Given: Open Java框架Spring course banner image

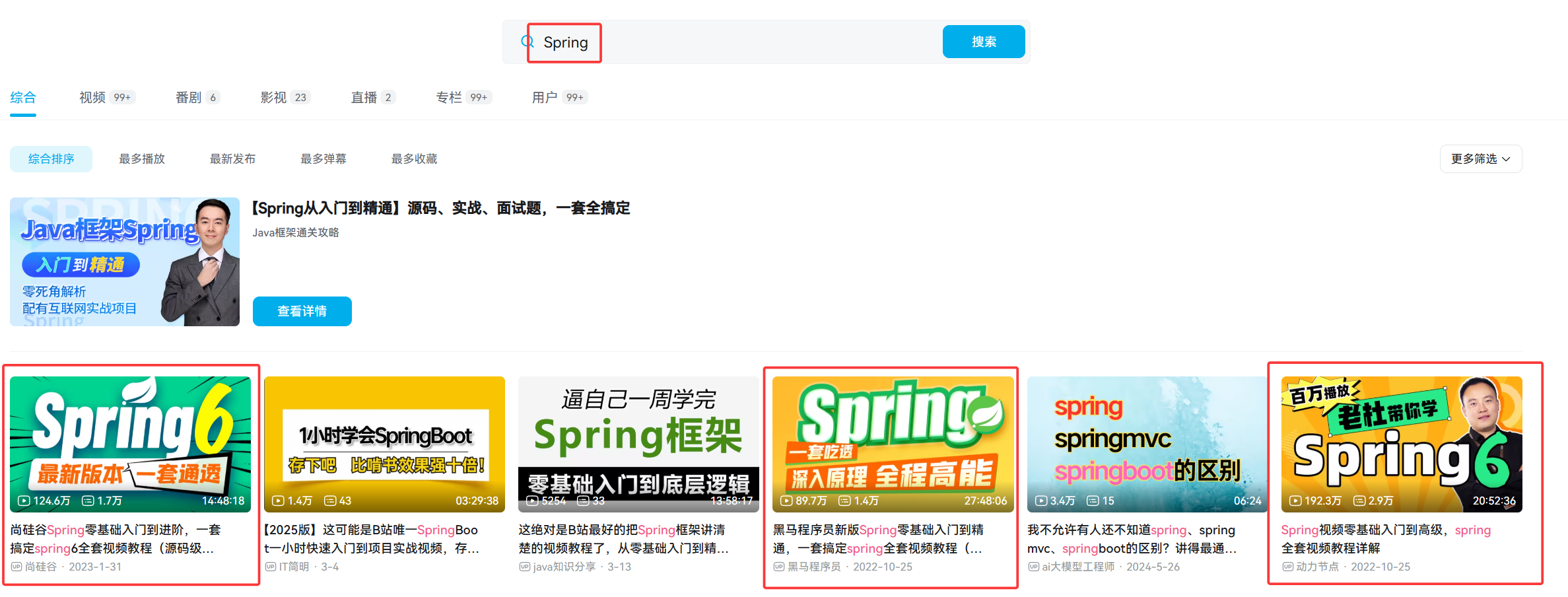Looking at the screenshot, I should coord(125,262).
